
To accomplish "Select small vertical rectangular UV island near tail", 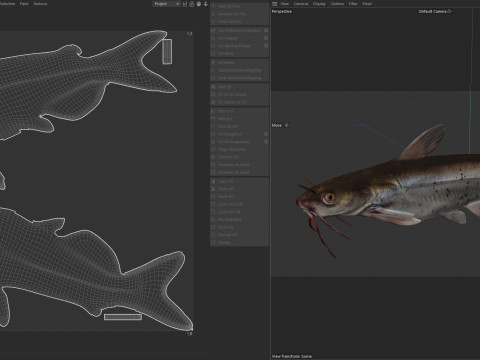I will [167, 51].
